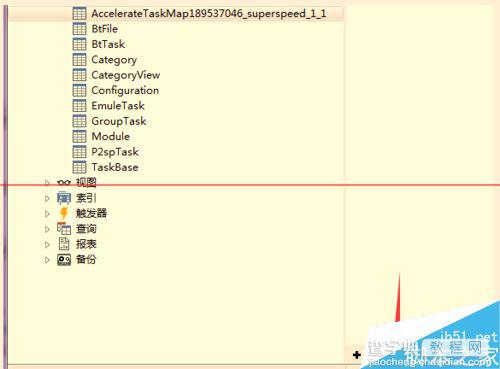Image resolution: width=500 pixels, height=369 pixels.
Task: Click the Configuration table icon
Action: pyautogui.click(x=79, y=90)
